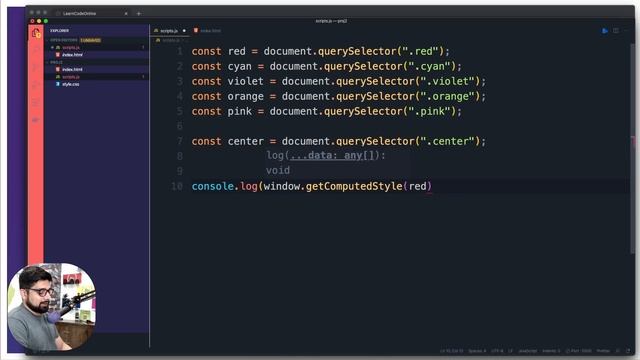The height and width of the screenshot is (360, 640).
Task: Click the CSS file icon beside style.css
Action: [x=58, y=84]
